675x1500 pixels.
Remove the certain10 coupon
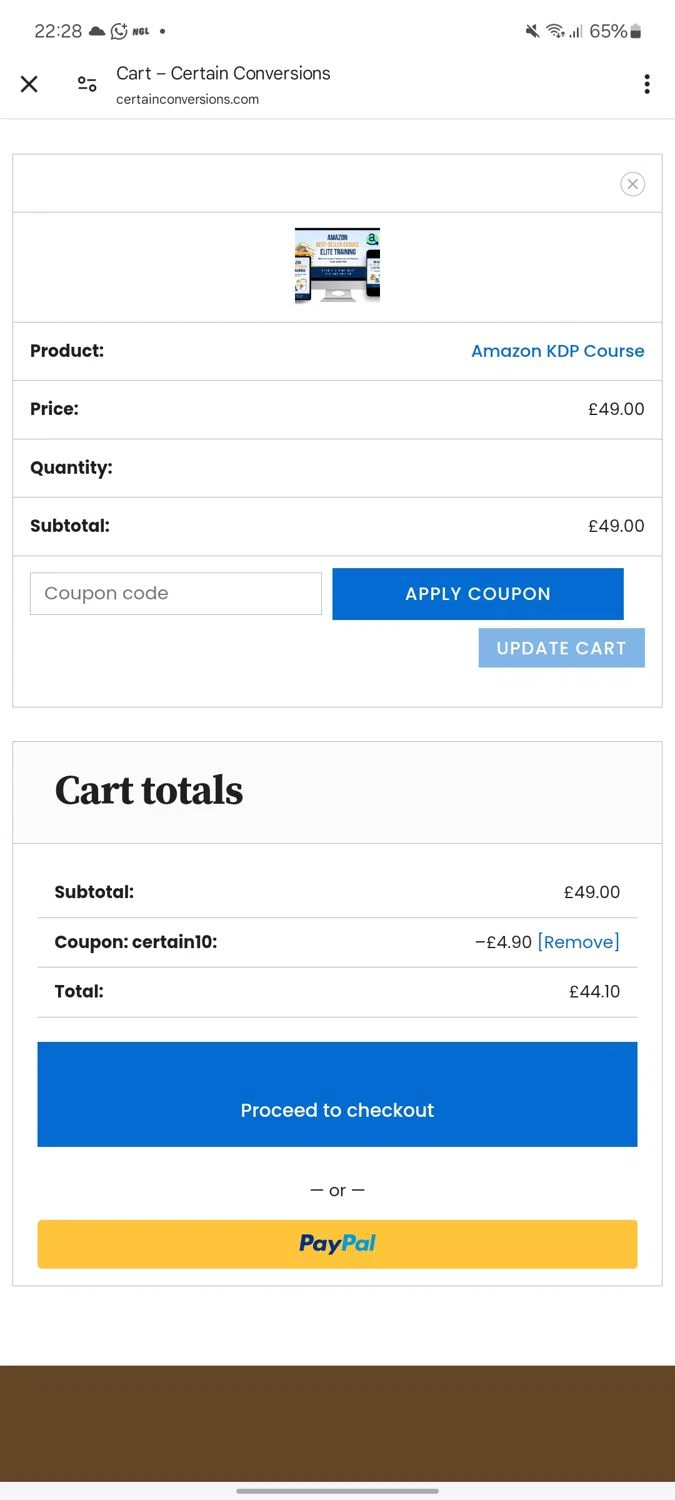[x=578, y=942]
